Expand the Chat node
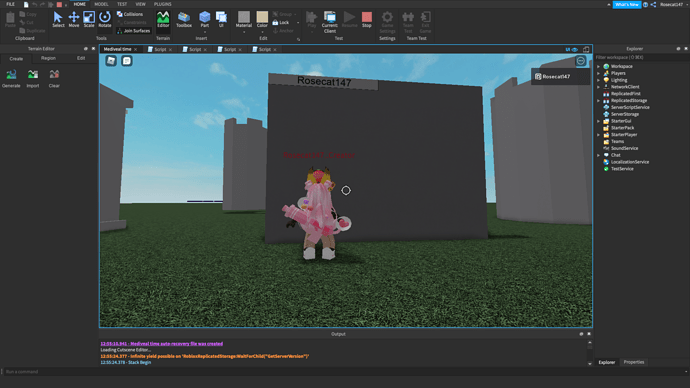This screenshot has height=388, width=690. 598,155
